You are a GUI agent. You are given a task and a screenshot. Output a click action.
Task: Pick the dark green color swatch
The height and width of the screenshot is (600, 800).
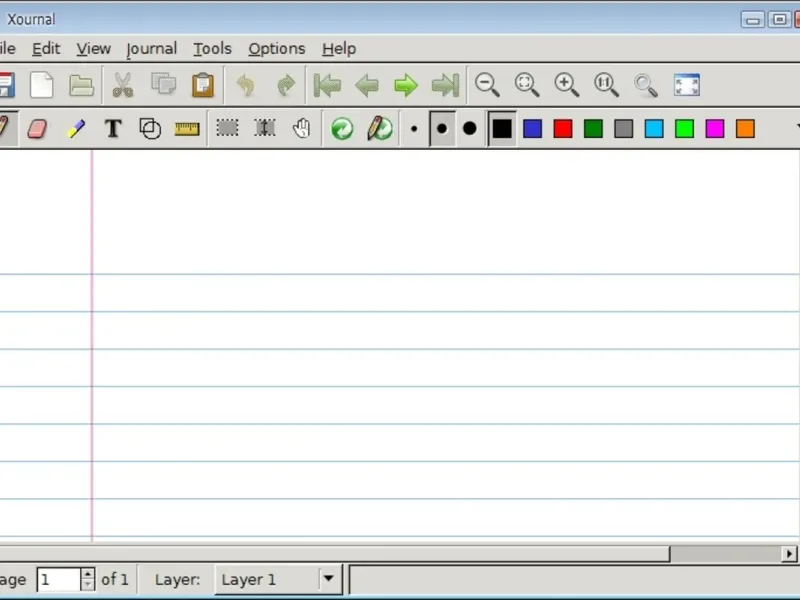point(593,129)
